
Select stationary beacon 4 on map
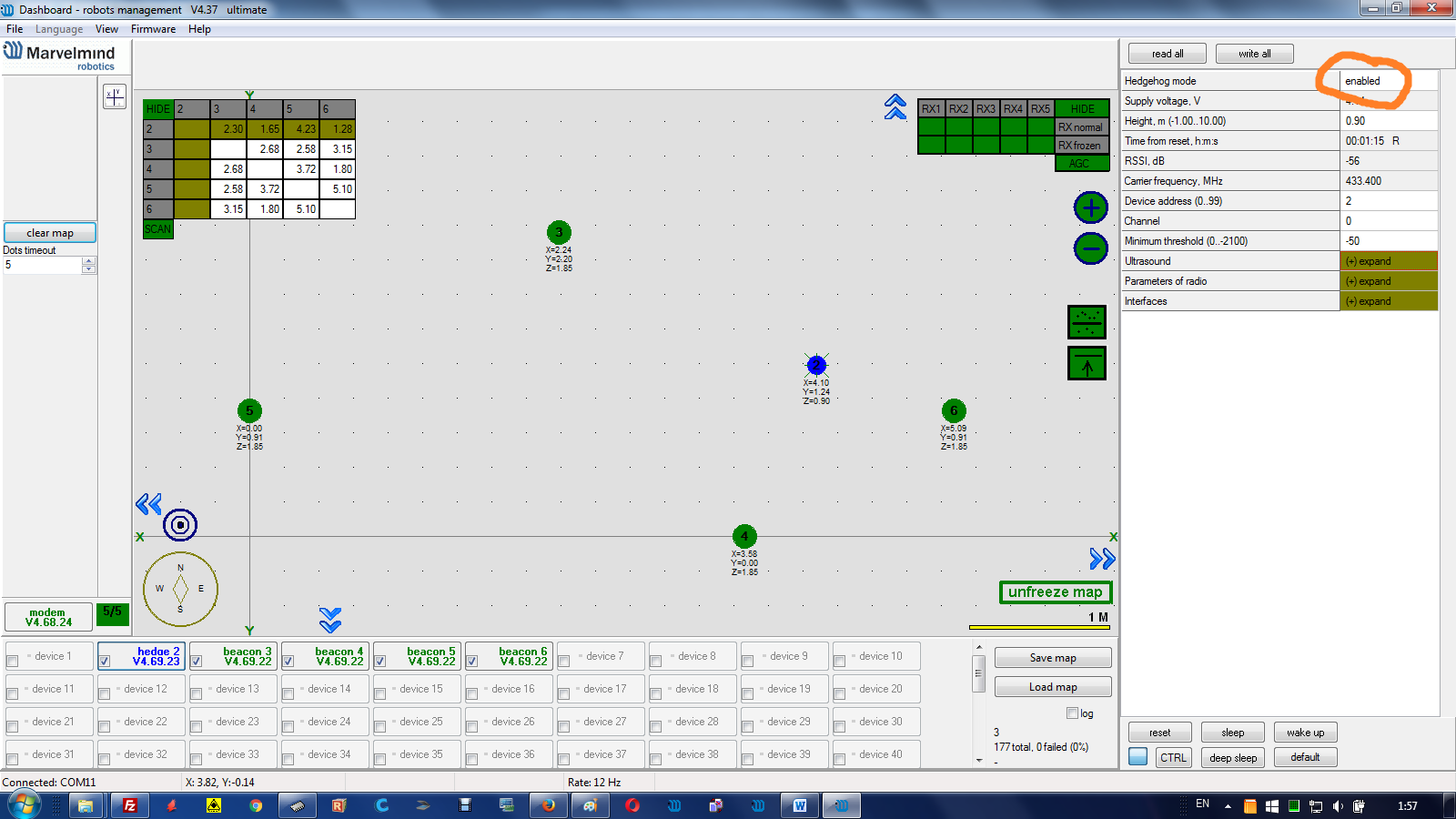point(744,536)
